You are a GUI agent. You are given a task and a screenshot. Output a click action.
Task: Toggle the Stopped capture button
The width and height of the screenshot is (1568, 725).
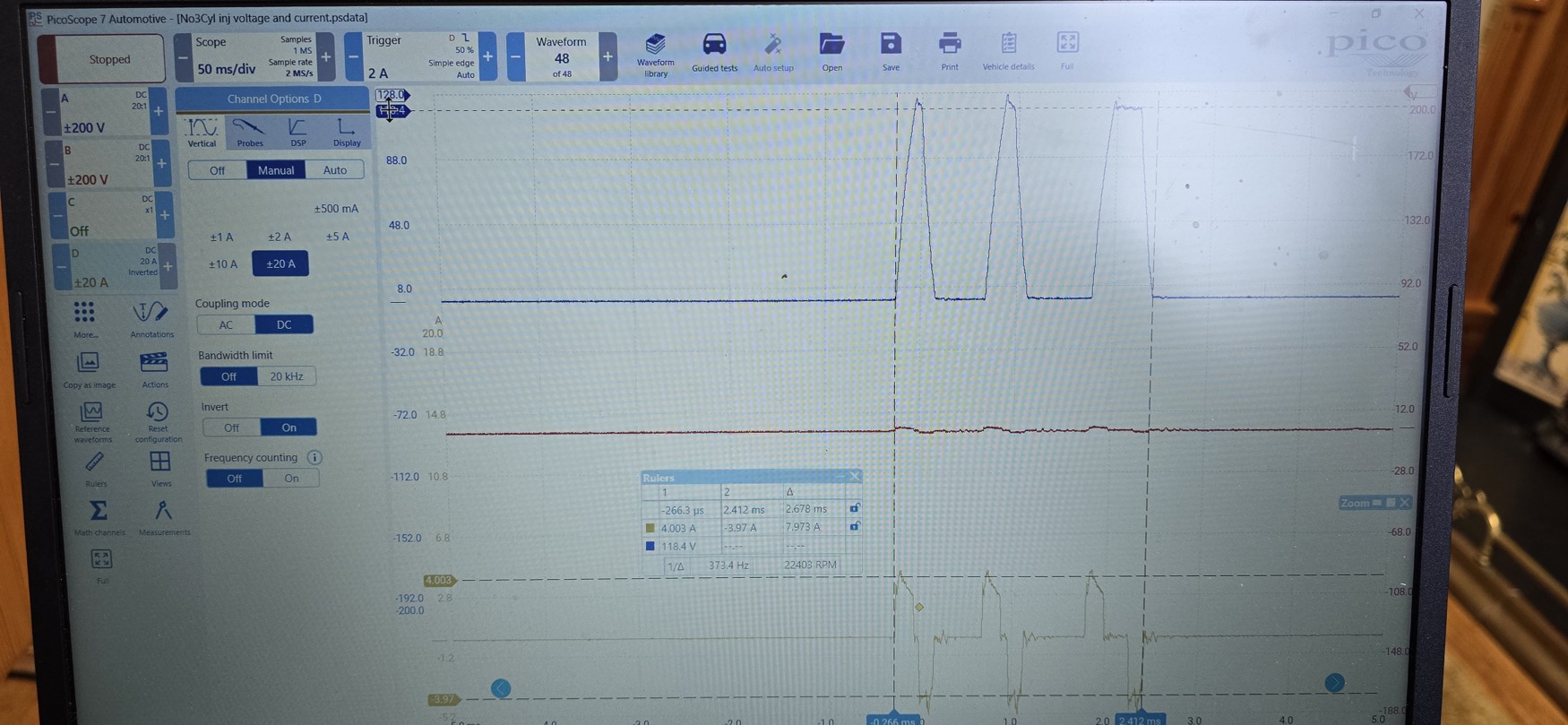(x=102, y=59)
